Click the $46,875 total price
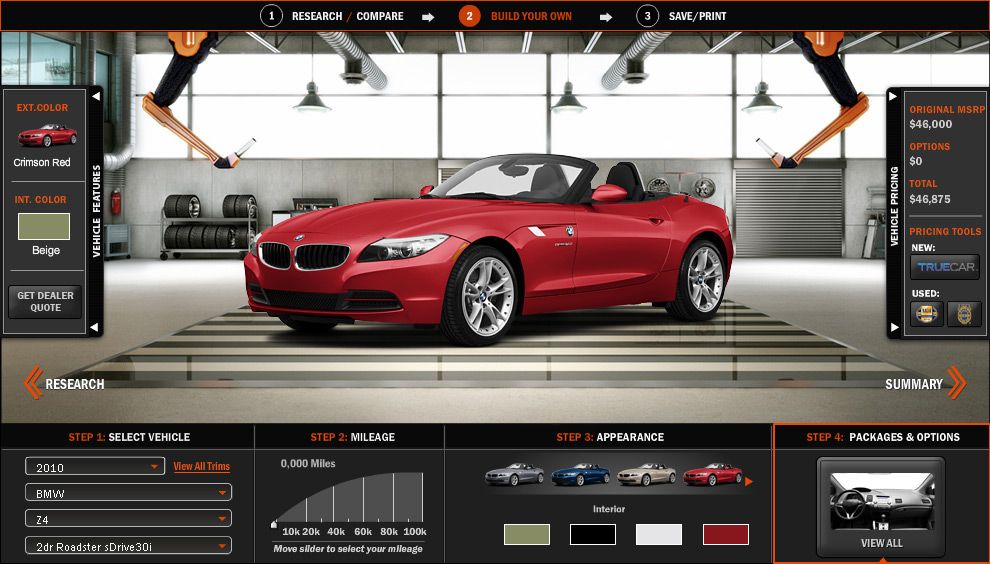 pos(929,199)
